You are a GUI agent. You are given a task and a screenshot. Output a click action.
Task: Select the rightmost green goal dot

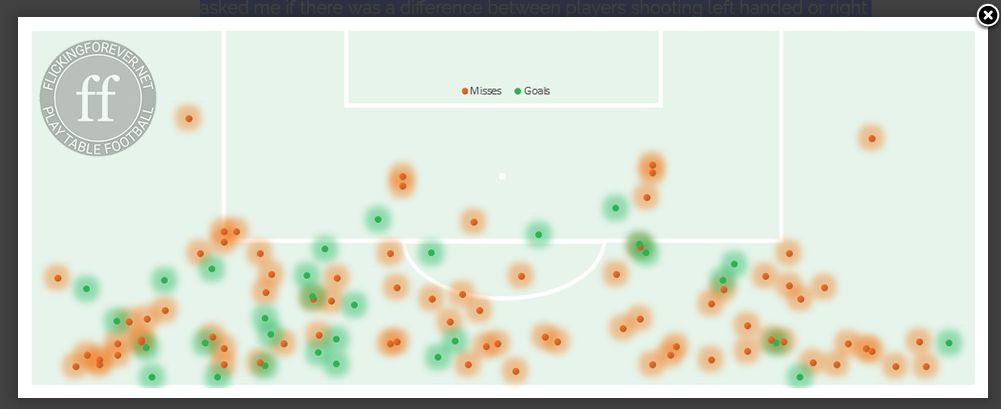click(948, 343)
